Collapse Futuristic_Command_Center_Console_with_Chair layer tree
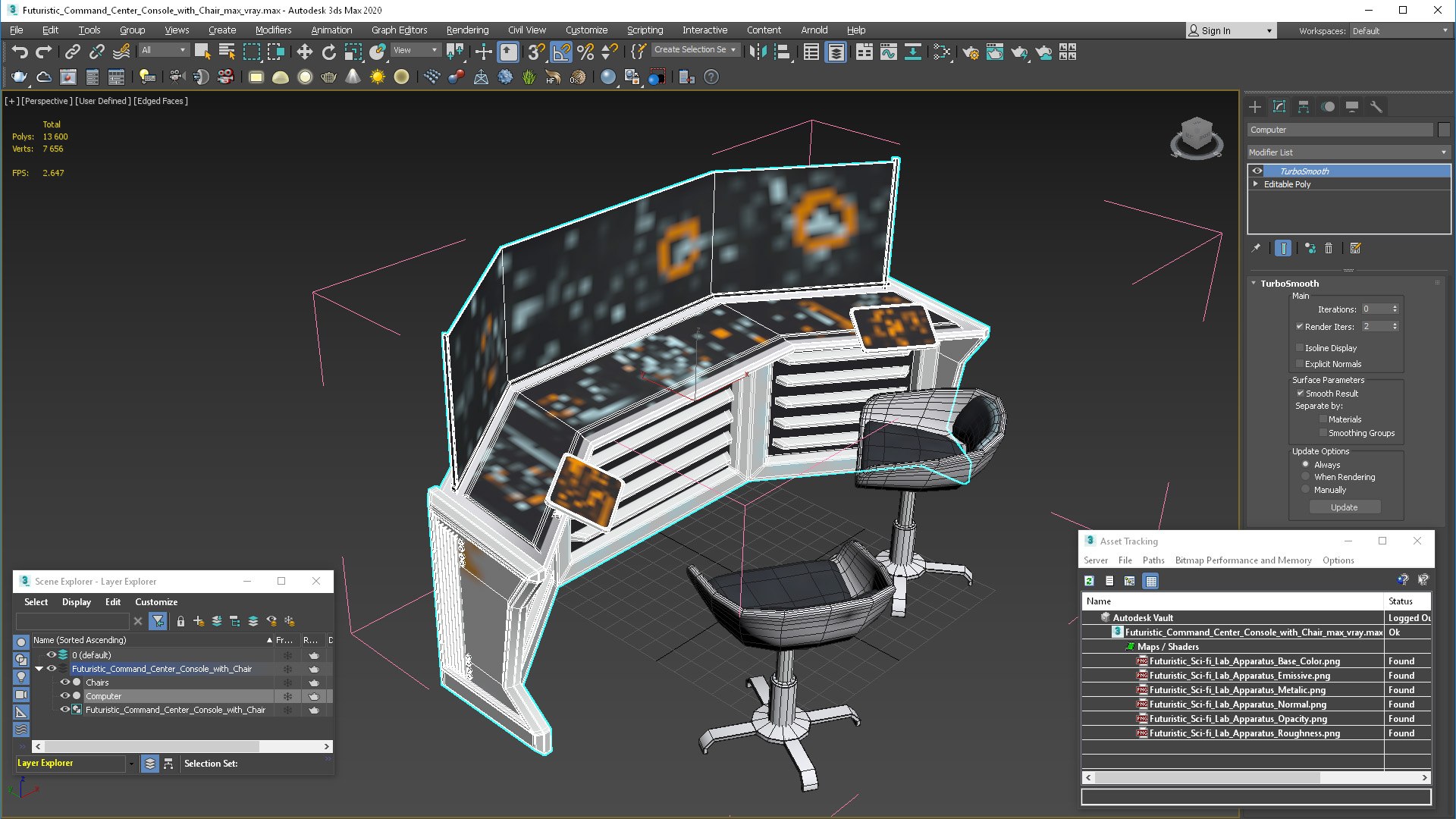 coord(39,669)
